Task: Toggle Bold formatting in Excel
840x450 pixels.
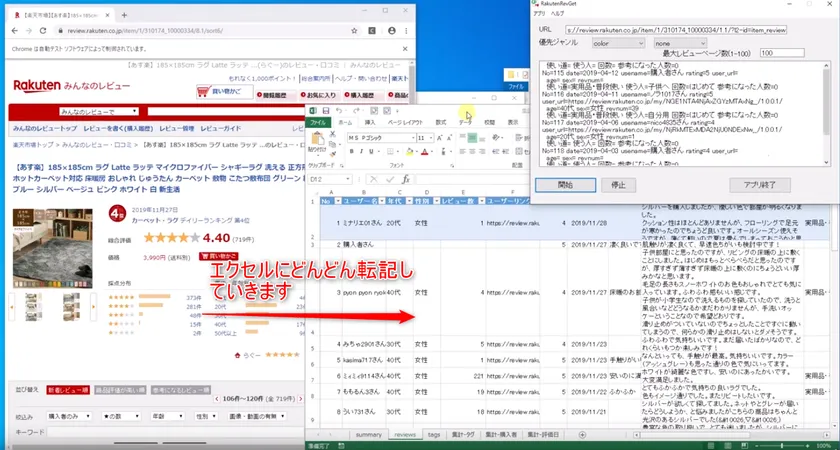Action: (x=352, y=152)
